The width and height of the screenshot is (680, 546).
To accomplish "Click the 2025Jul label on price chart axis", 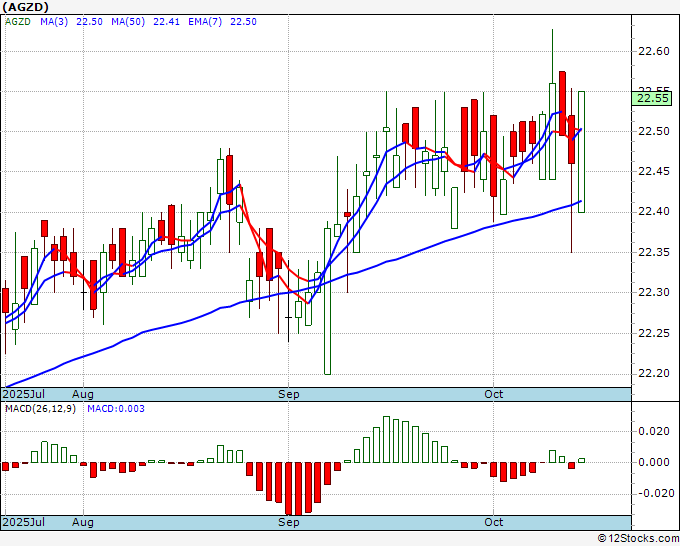I will (x=24, y=394).
